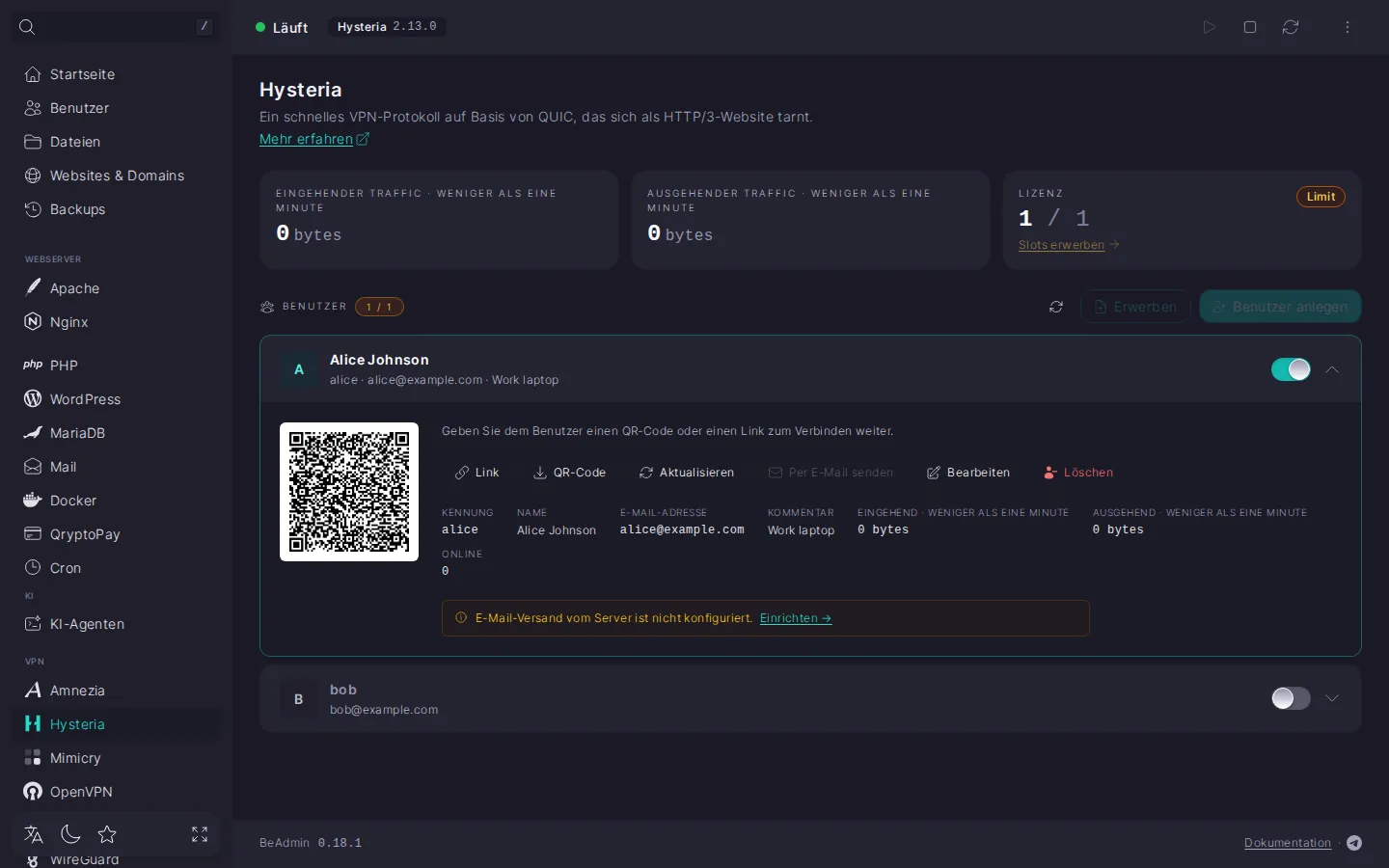Open the PHP section
Viewport: 1389px width, 868px height.
116,366
